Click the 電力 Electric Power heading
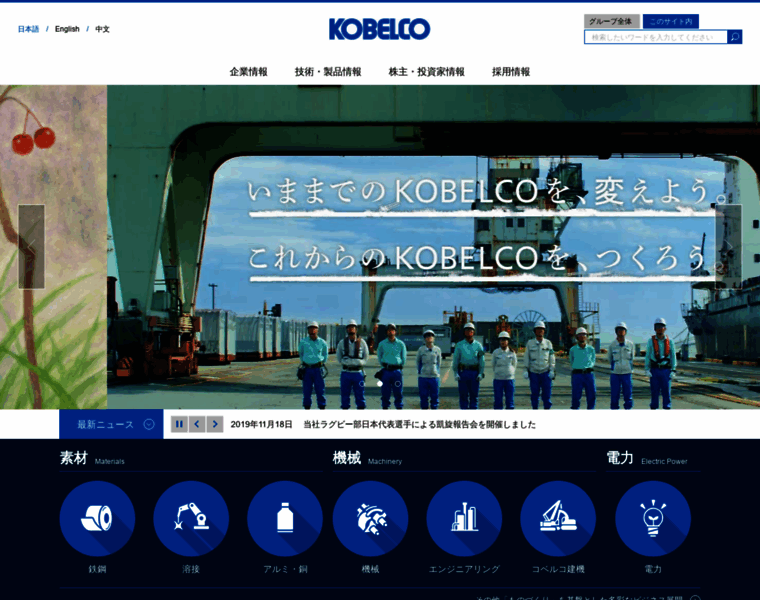This screenshot has width=760, height=600. click(x=647, y=458)
